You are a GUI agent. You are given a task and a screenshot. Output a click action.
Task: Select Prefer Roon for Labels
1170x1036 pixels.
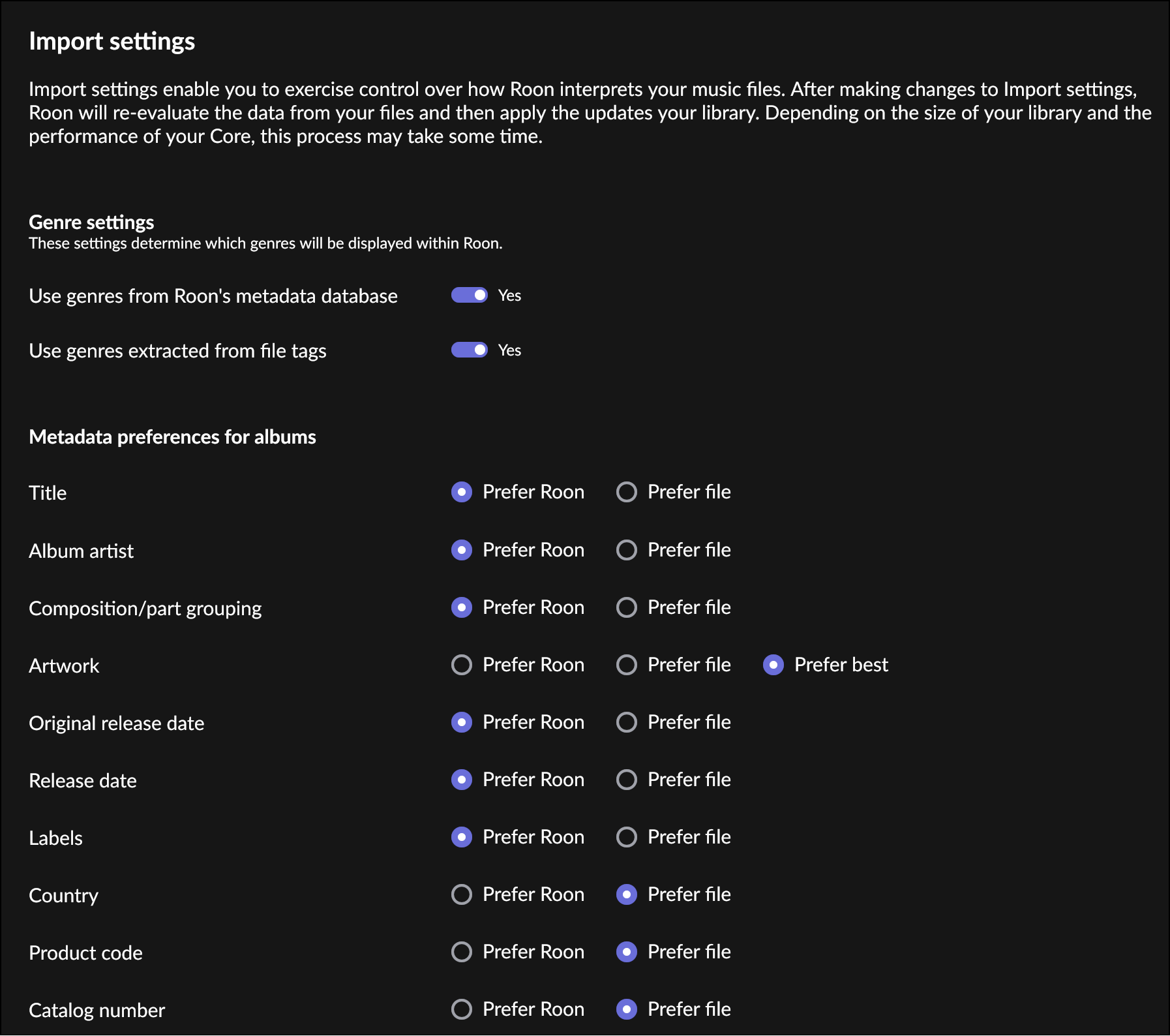462,837
